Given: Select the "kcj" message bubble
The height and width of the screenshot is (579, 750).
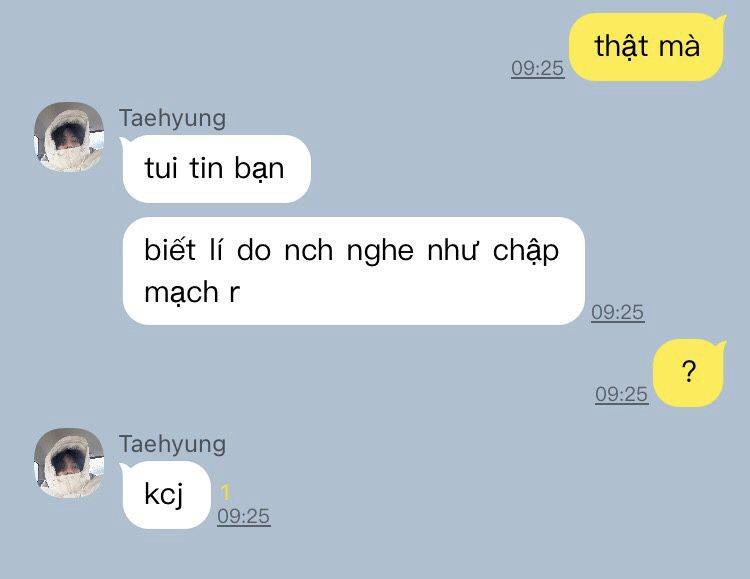Looking at the screenshot, I should [x=165, y=495].
